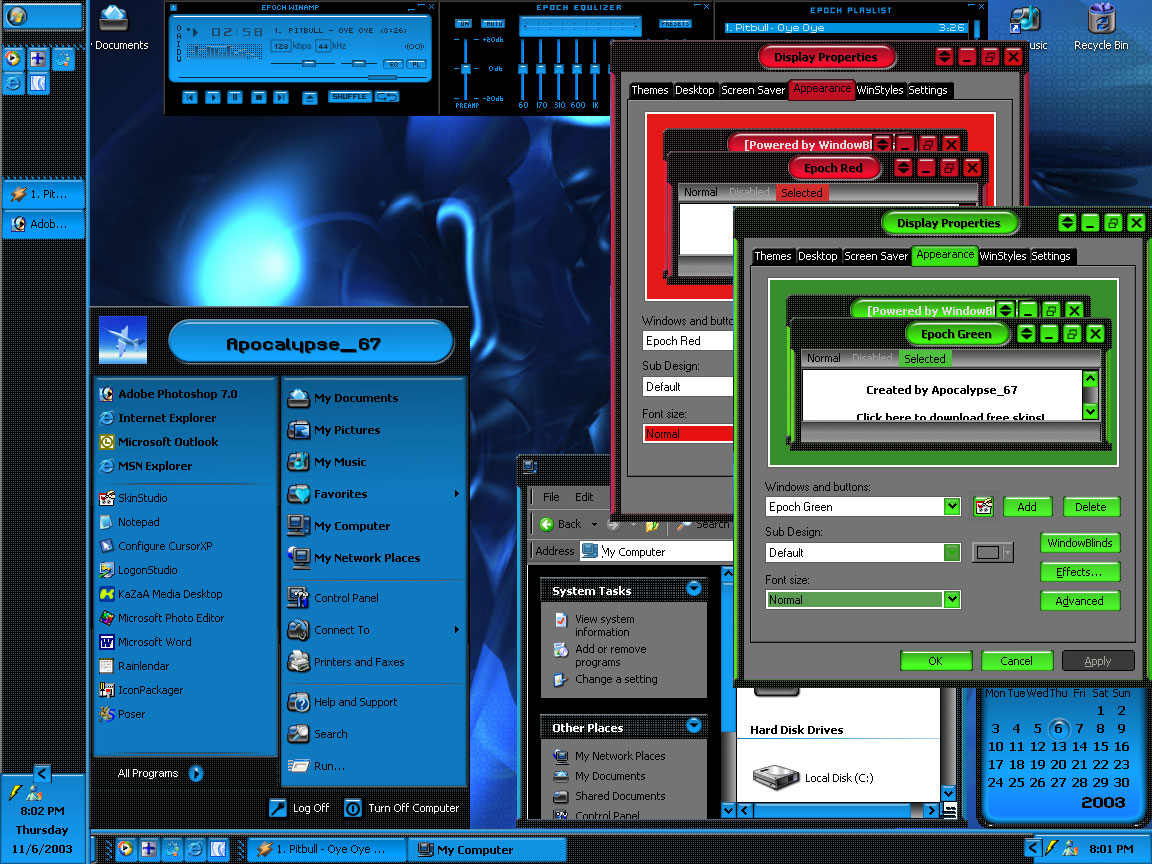
Task: Click Turn Off Computer
Action: (x=402, y=808)
